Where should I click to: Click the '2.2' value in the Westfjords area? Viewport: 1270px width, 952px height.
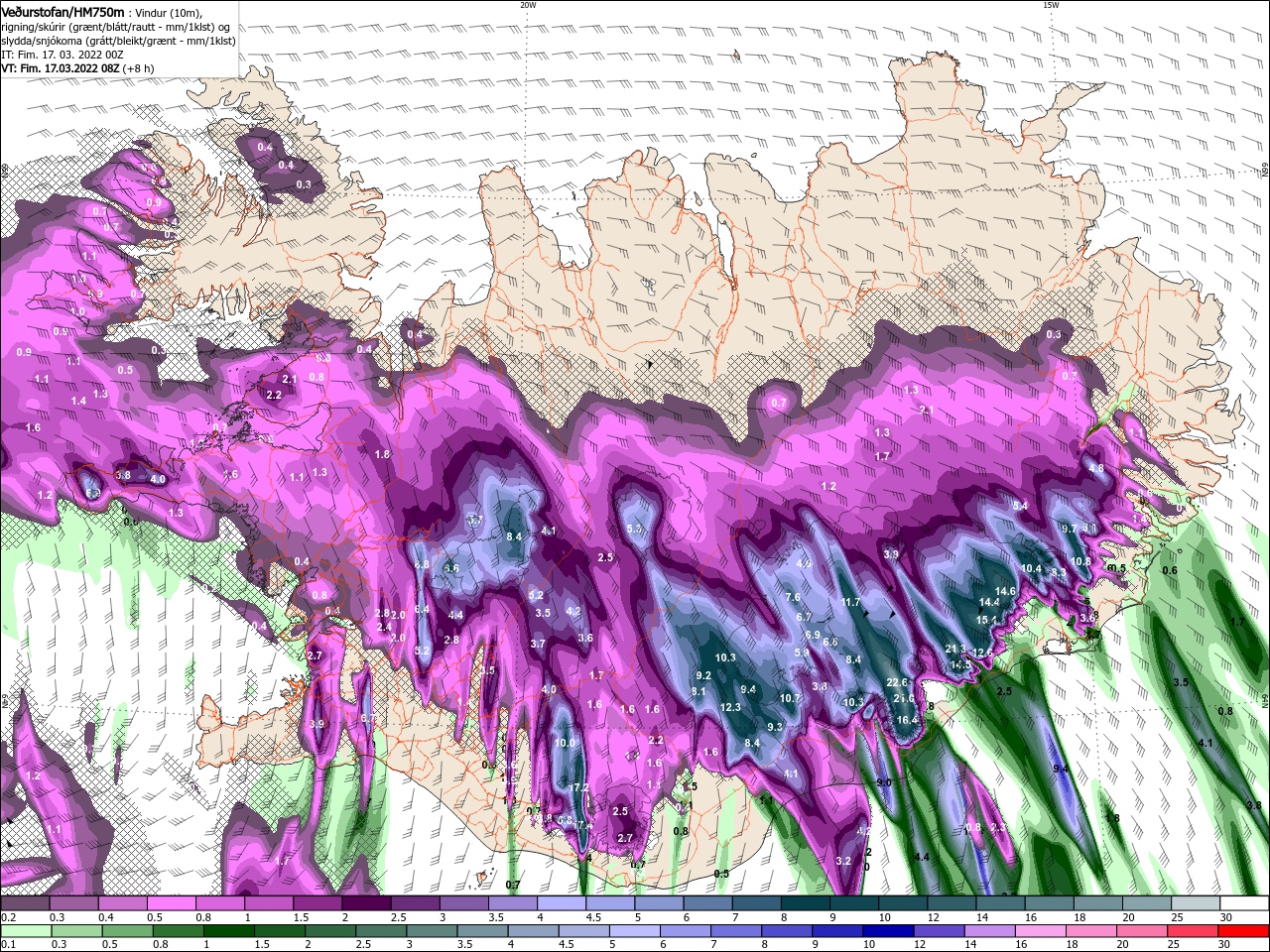point(275,395)
